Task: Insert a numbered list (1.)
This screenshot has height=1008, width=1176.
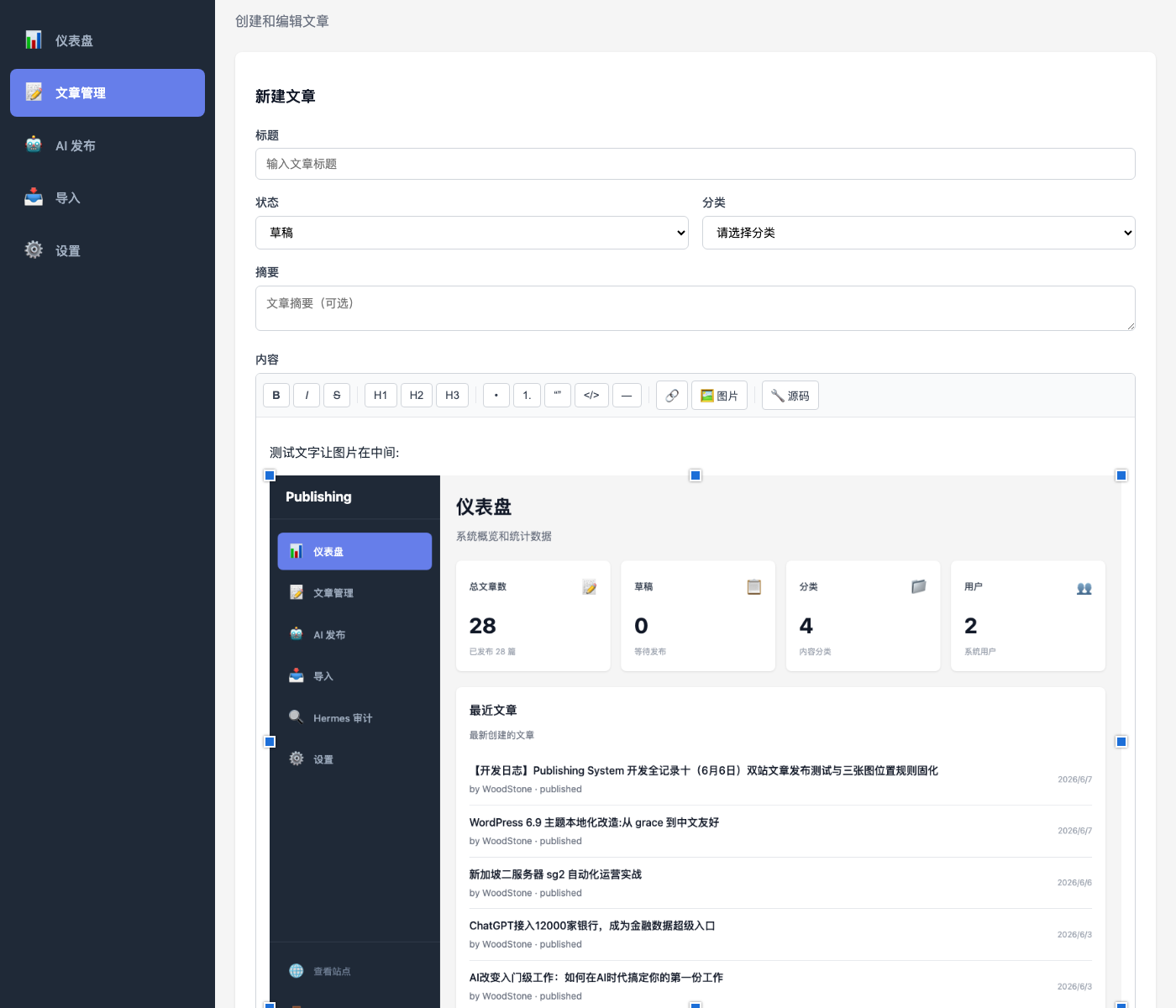Action: pyautogui.click(x=527, y=396)
